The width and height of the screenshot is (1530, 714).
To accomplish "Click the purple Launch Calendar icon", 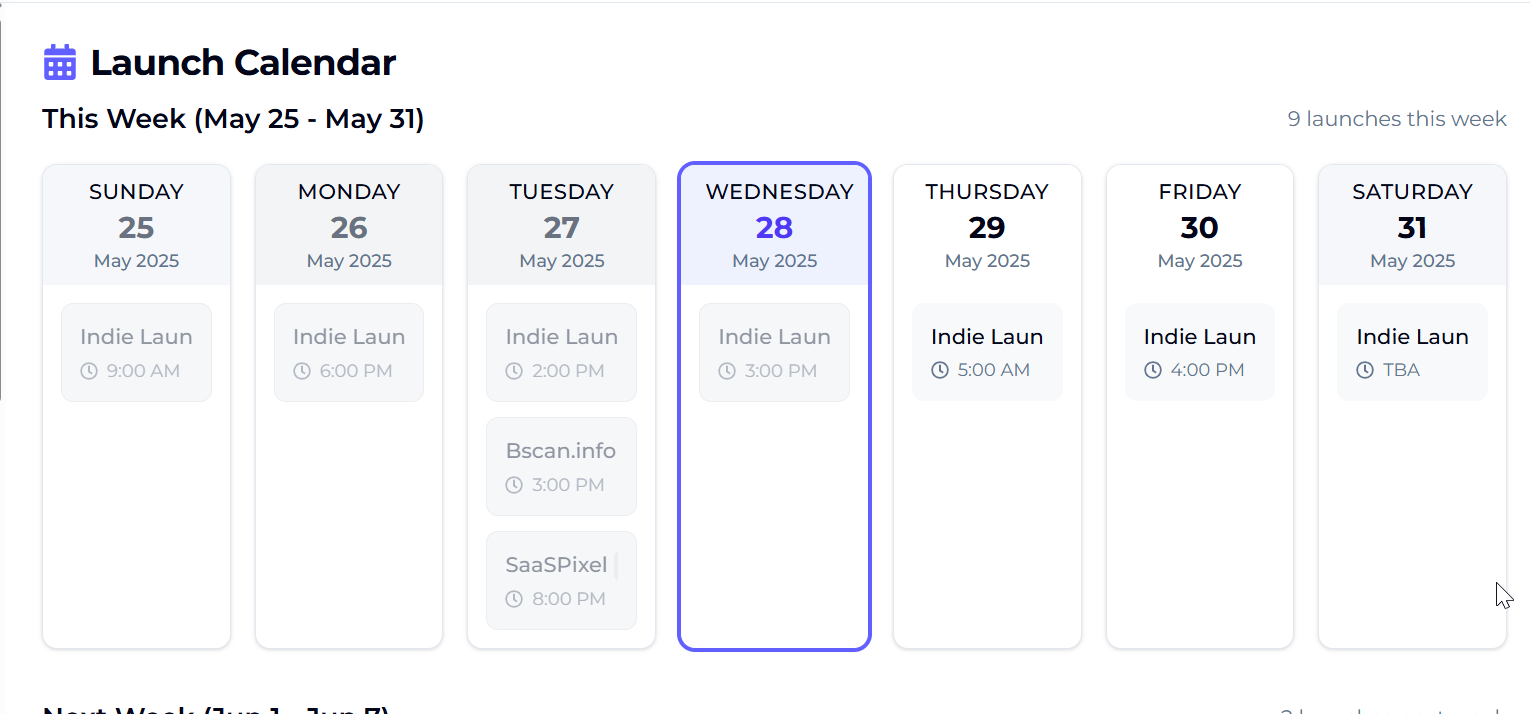I will tap(60, 62).
